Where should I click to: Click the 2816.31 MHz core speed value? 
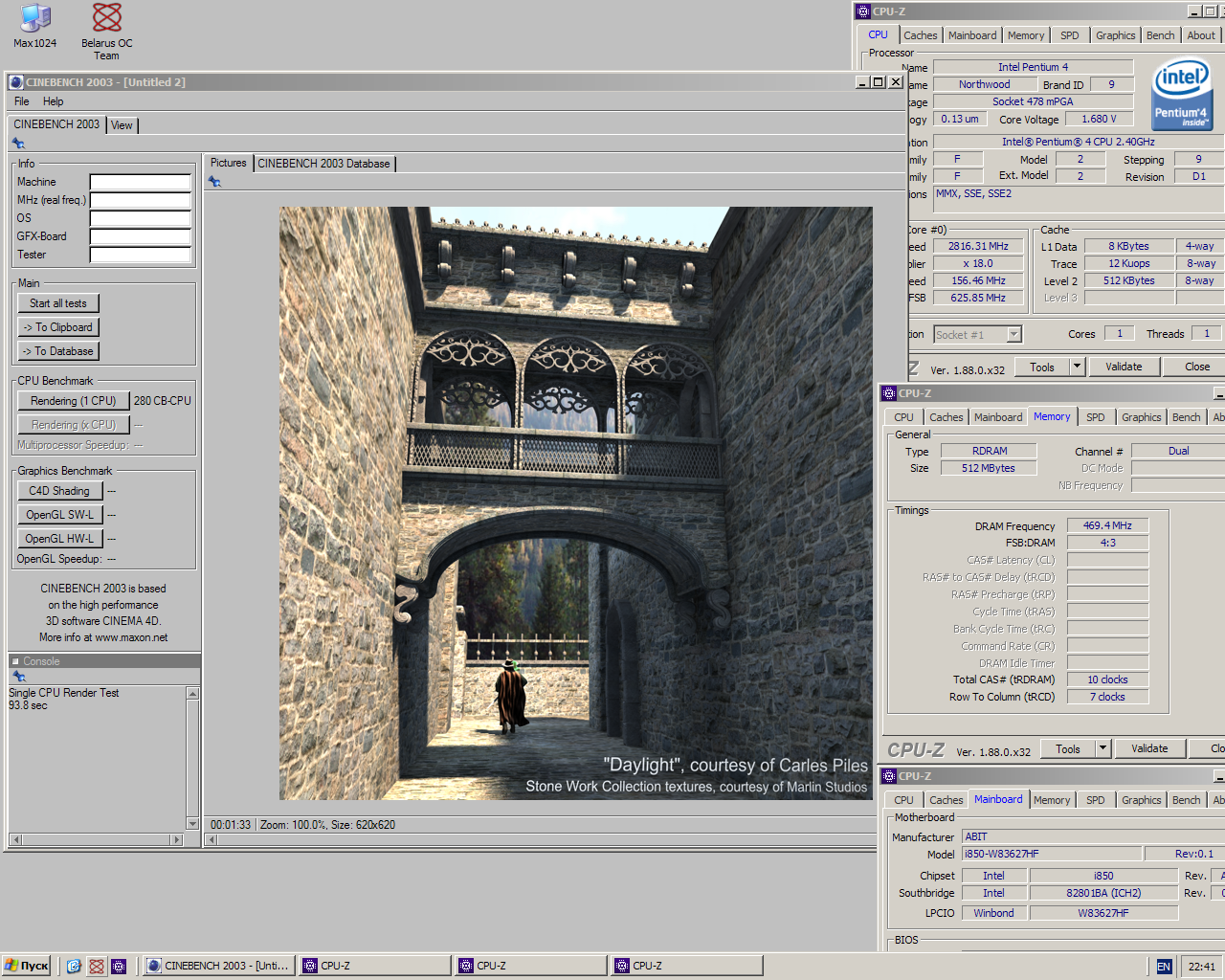[978, 246]
